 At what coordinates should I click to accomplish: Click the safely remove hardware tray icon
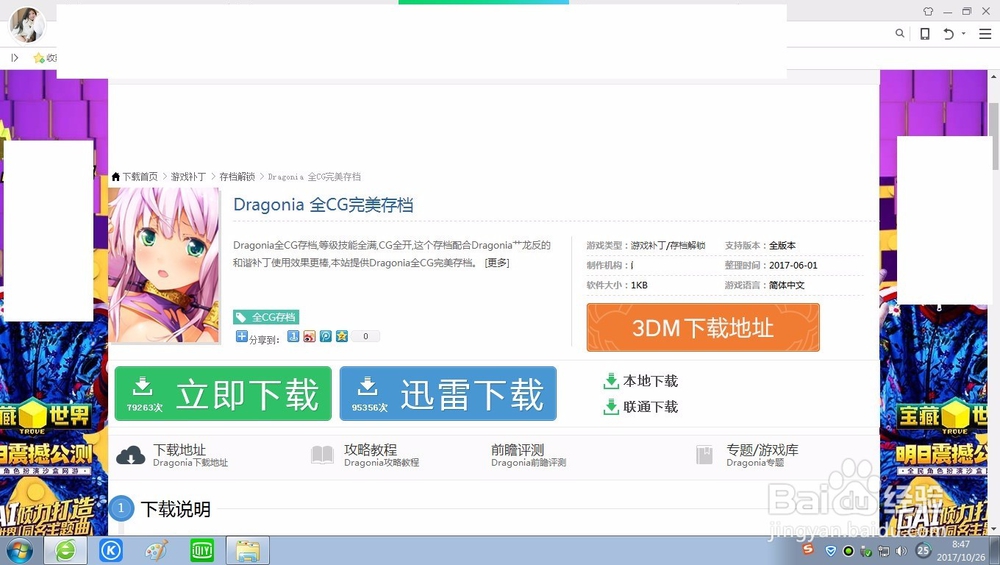(x=866, y=551)
